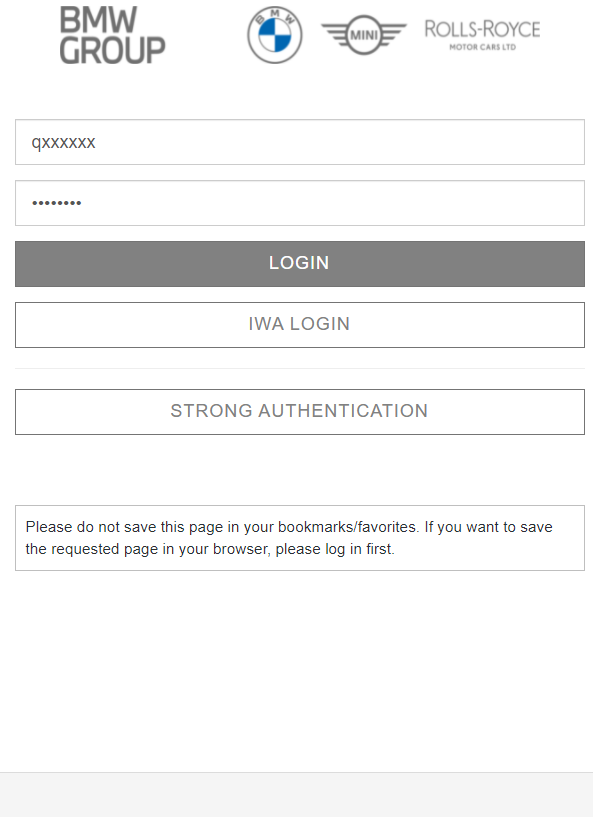Click the right wing of the MINI emblem
This screenshot has width=593, height=817.
[393, 33]
